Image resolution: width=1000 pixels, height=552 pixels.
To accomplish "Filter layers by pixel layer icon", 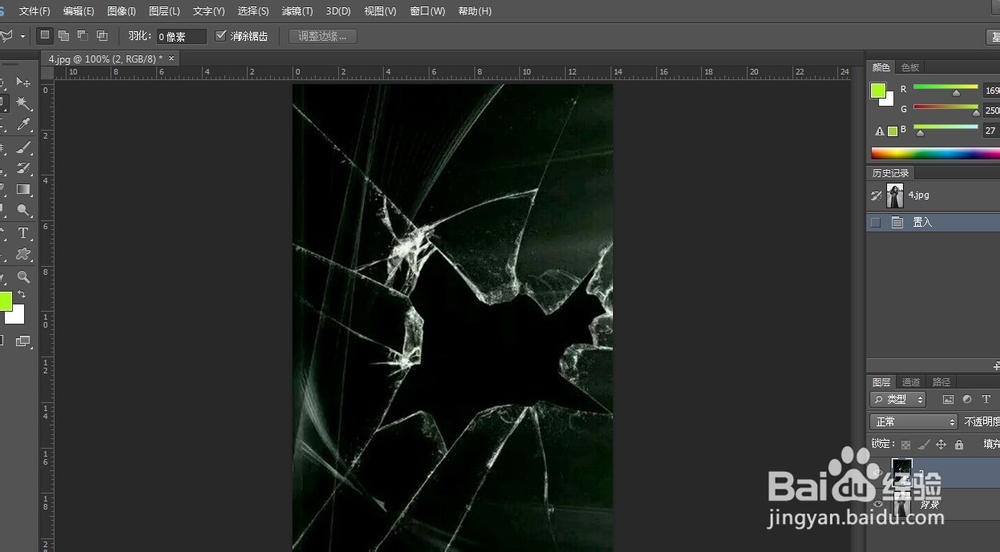I will coord(948,399).
